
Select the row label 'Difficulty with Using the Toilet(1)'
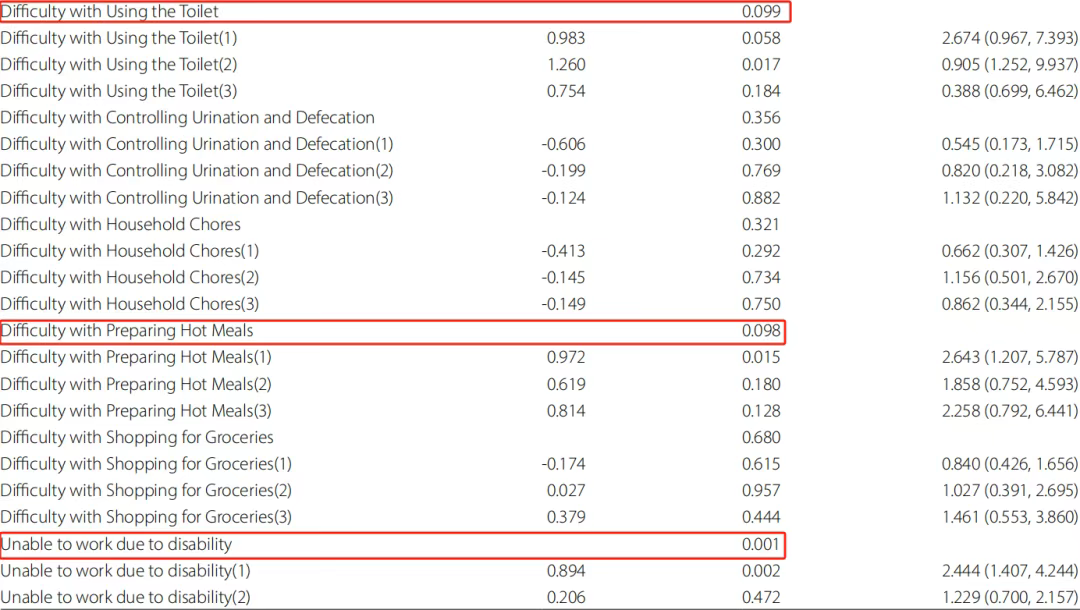[x=118, y=38]
